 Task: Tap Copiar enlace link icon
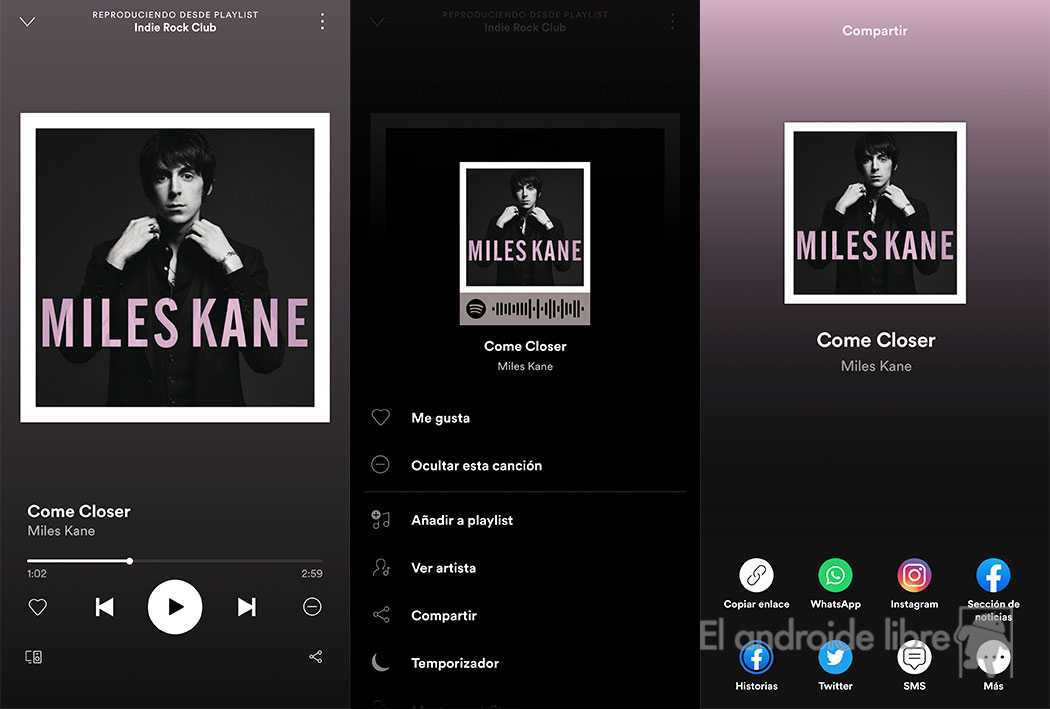[756, 575]
